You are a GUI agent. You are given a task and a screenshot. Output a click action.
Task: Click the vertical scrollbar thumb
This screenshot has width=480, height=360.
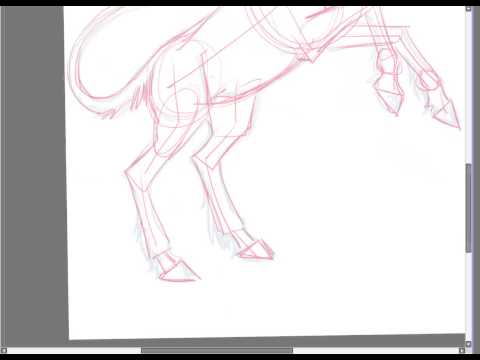click(468, 208)
